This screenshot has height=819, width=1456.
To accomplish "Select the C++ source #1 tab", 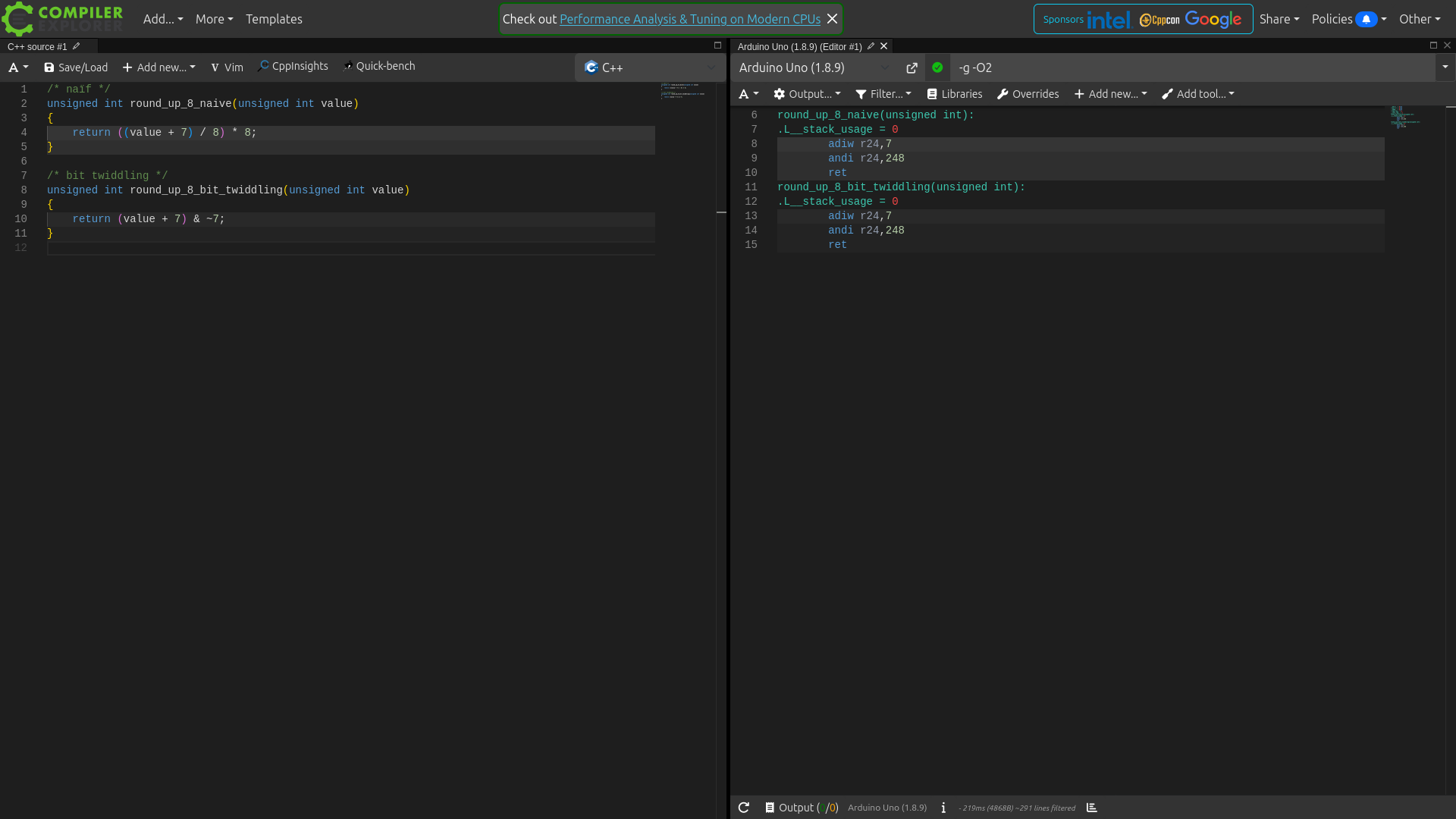I will pos(37,46).
